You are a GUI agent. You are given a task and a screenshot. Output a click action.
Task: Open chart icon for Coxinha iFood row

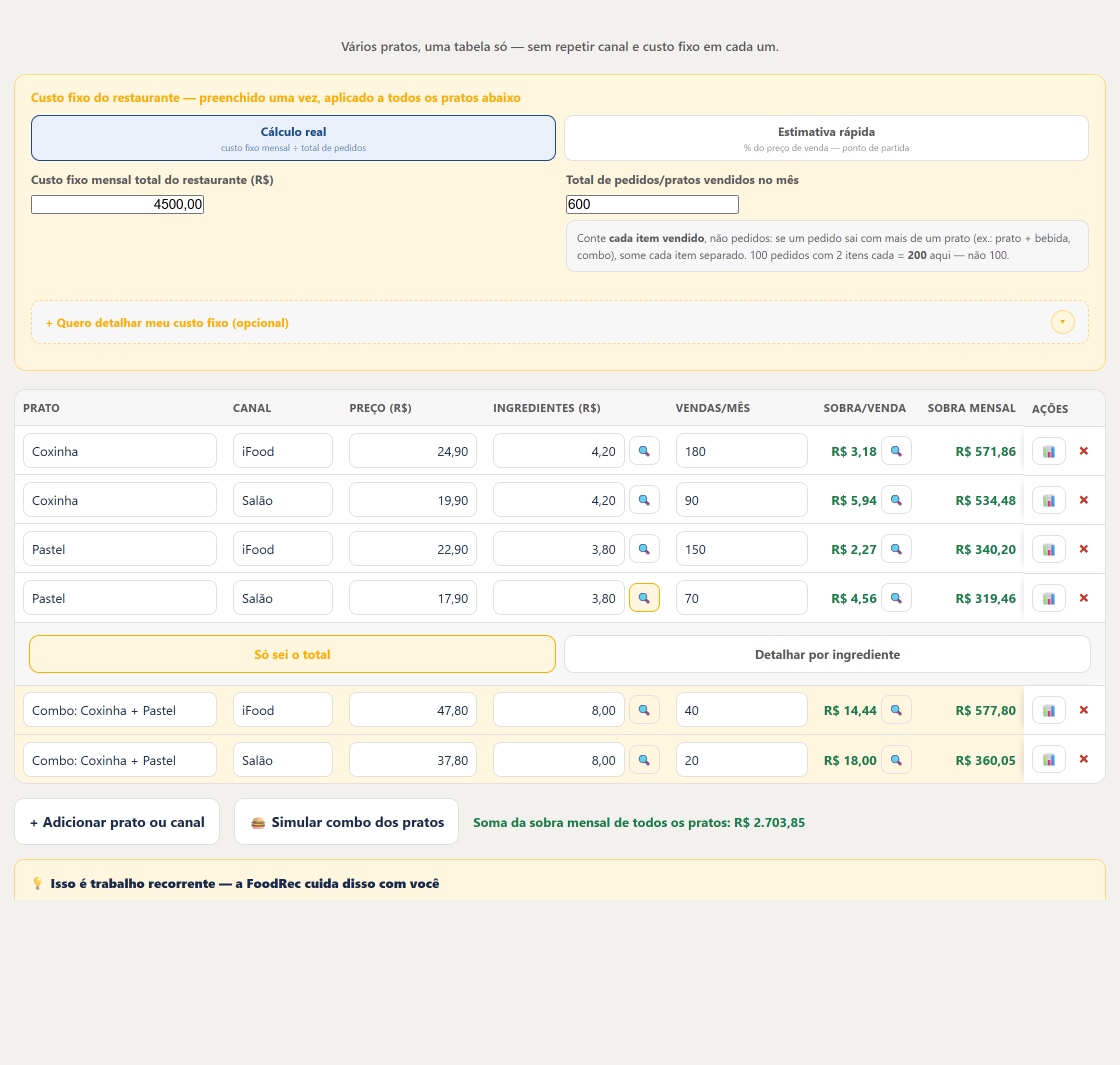pyautogui.click(x=1048, y=451)
